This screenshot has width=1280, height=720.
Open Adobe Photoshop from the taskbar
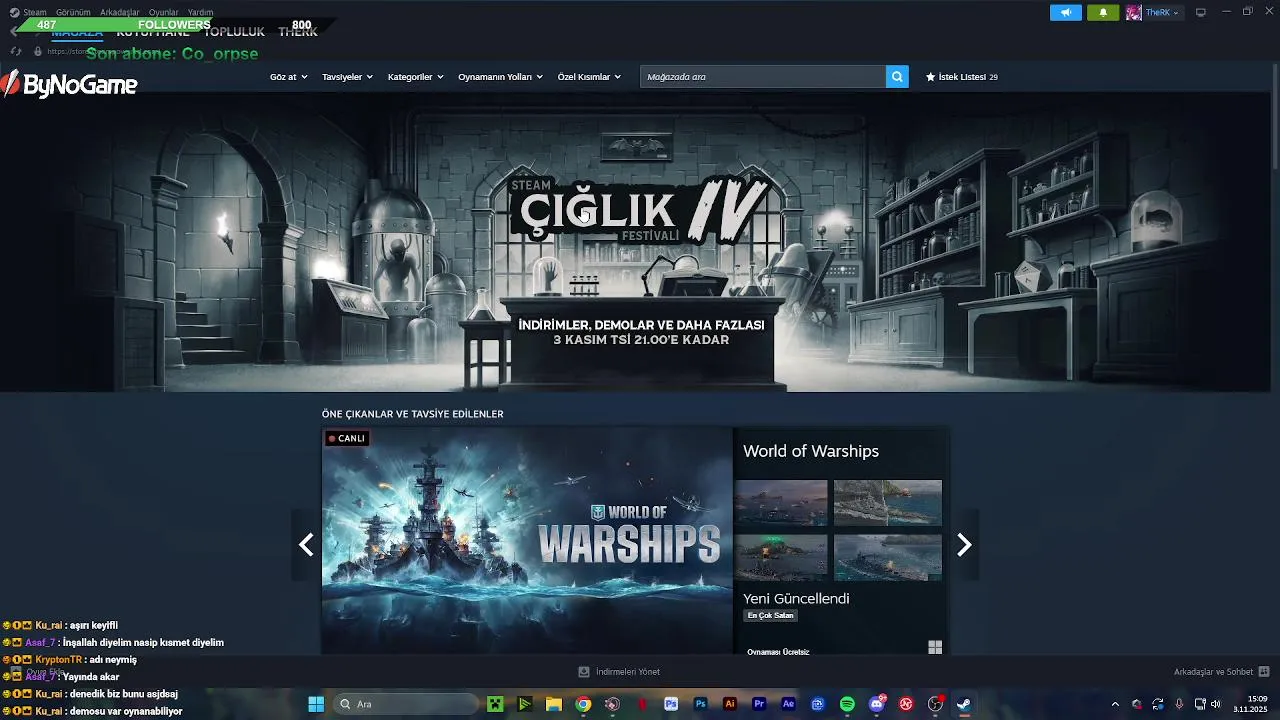[x=700, y=704]
